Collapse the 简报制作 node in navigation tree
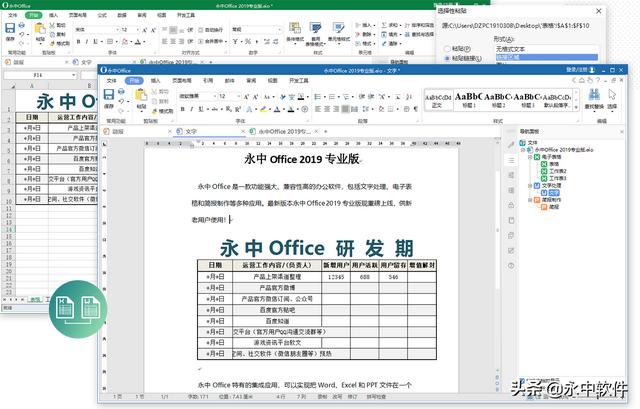 click(x=531, y=200)
